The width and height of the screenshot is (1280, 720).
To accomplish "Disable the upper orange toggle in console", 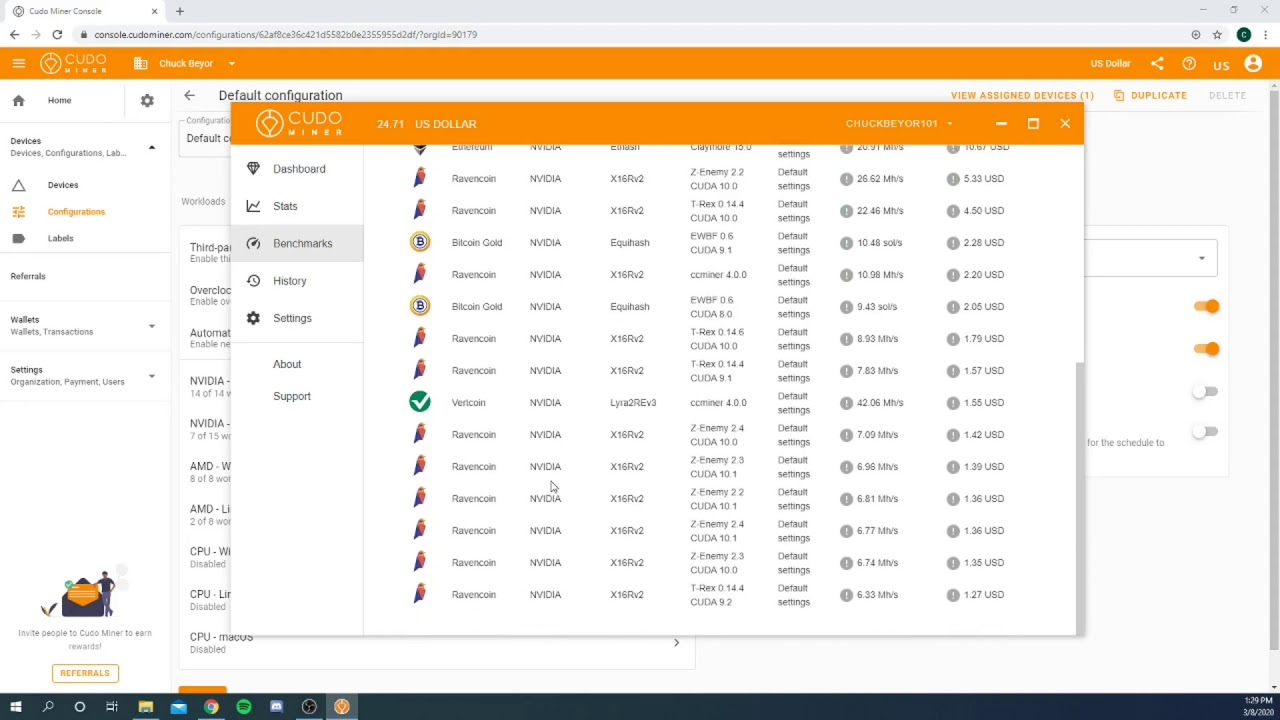I will [1207, 306].
